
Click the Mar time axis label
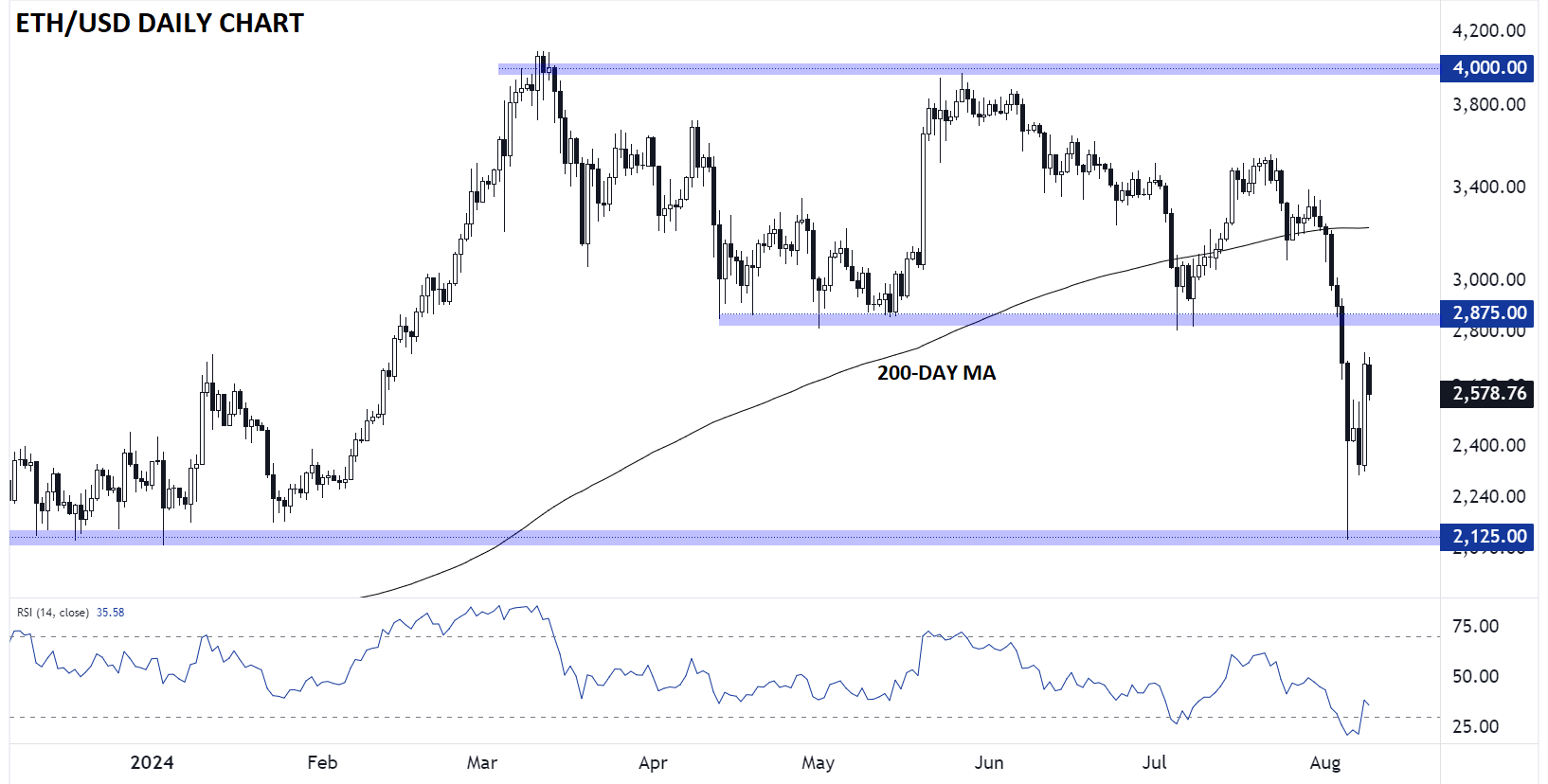482,762
